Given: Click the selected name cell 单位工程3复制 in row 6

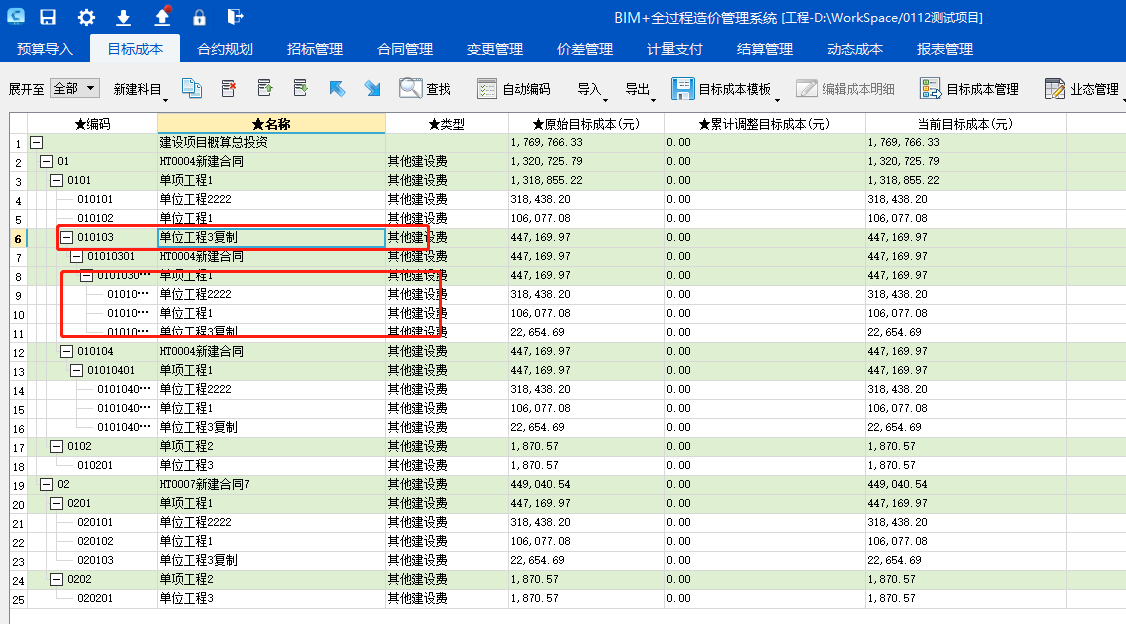Looking at the screenshot, I should [x=271, y=238].
